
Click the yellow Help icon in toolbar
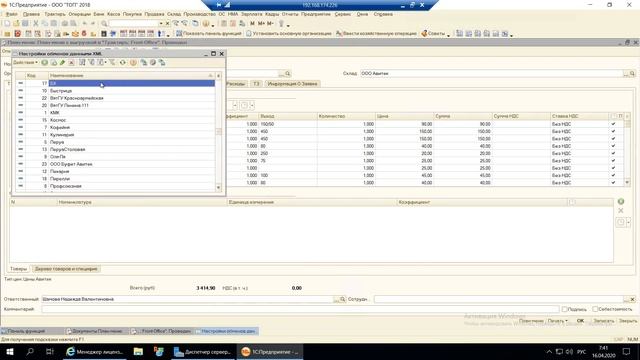coord(206,24)
